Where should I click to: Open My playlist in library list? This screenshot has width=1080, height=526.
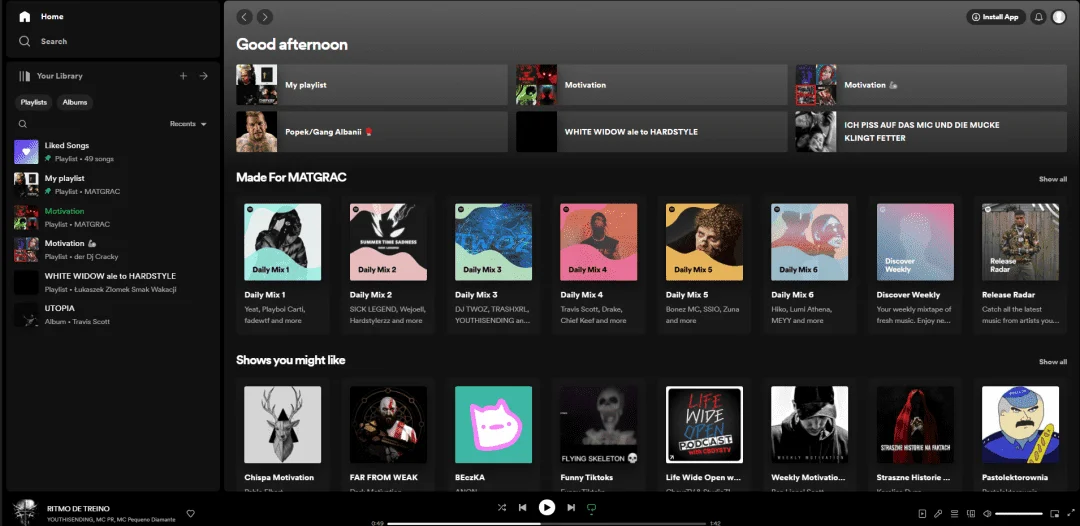point(112,185)
